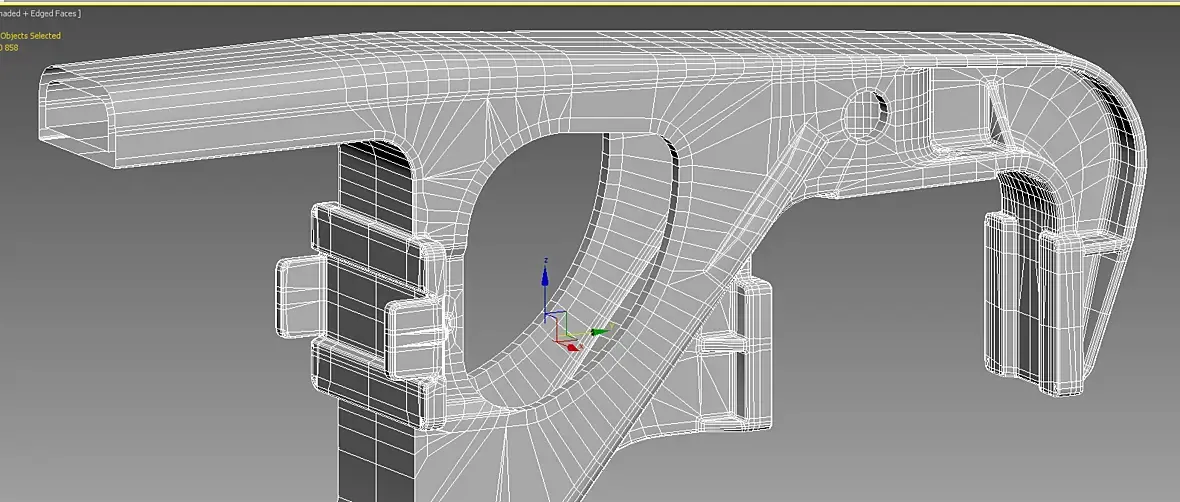Viewport: 1180px width, 502px height.
Task: Click the 'Objects Selected' statistics text
Action: click(x=30, y=35)
